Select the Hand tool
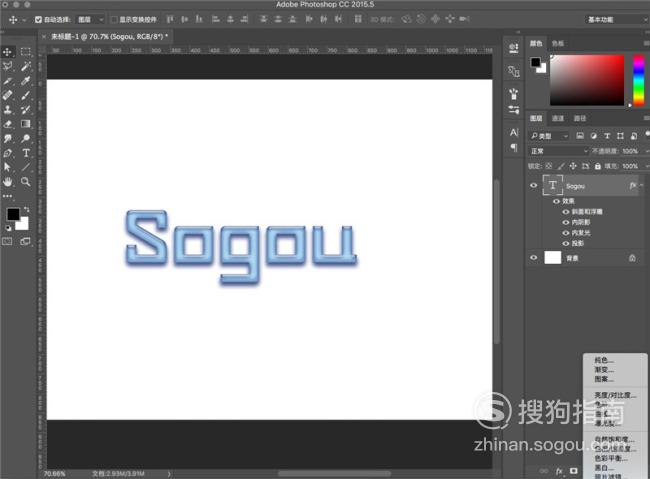This screenshot has width=650, height=479. [x=7, y=182]
